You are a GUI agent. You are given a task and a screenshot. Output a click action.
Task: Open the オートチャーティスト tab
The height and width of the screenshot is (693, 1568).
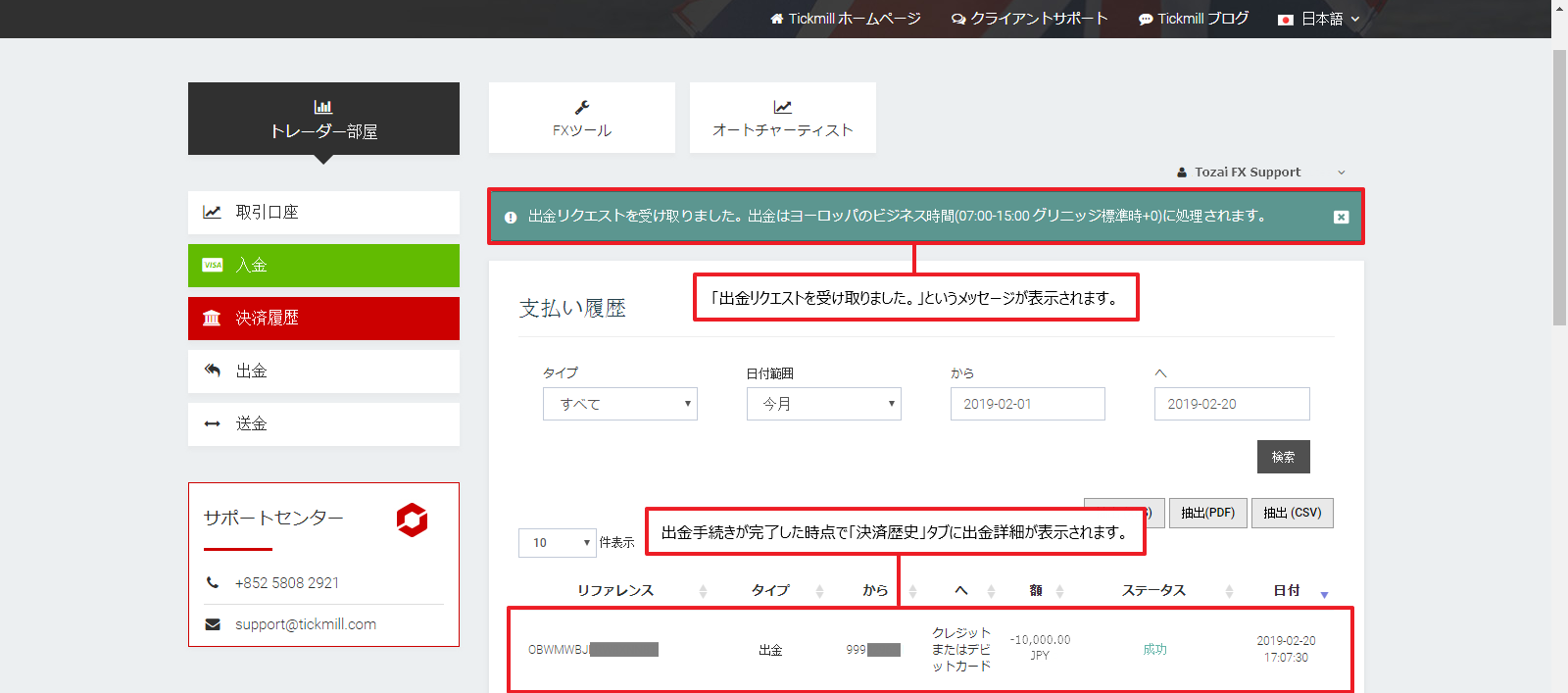(783, 118)
